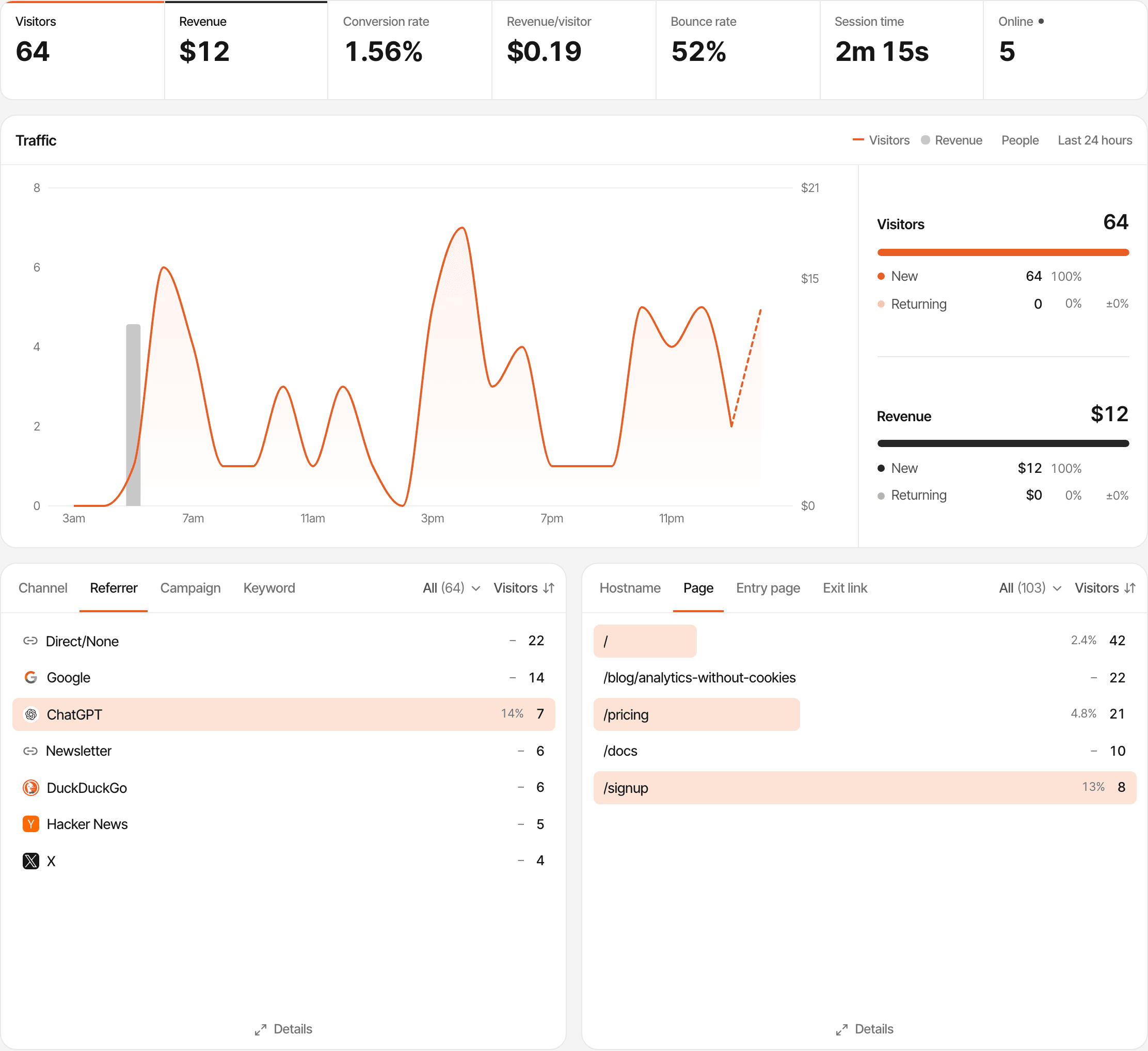Switch to the Campaign tab
The width and height of the screenshot is (1148, 1051).
[x=190, y=588]
